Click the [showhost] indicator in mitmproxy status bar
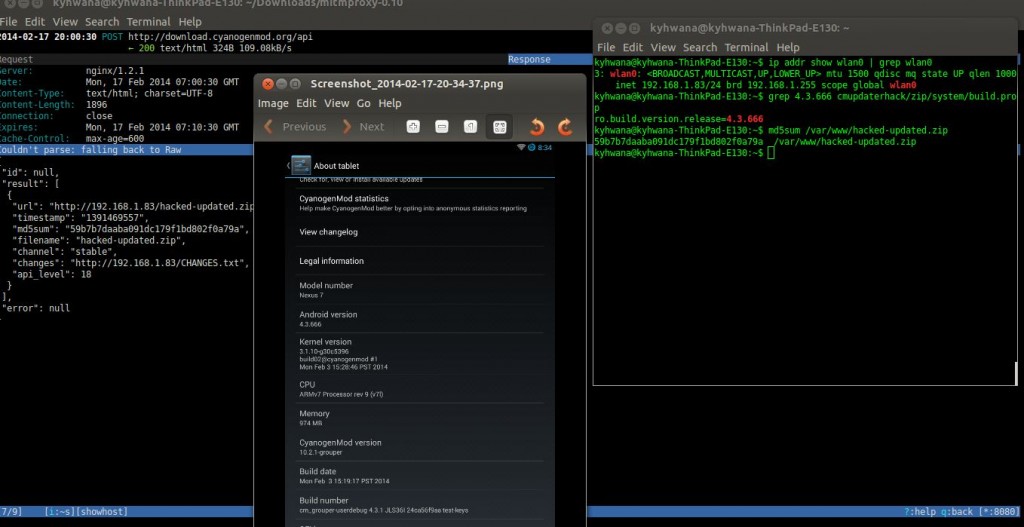The image size is (1024, 527). point(102,512)
